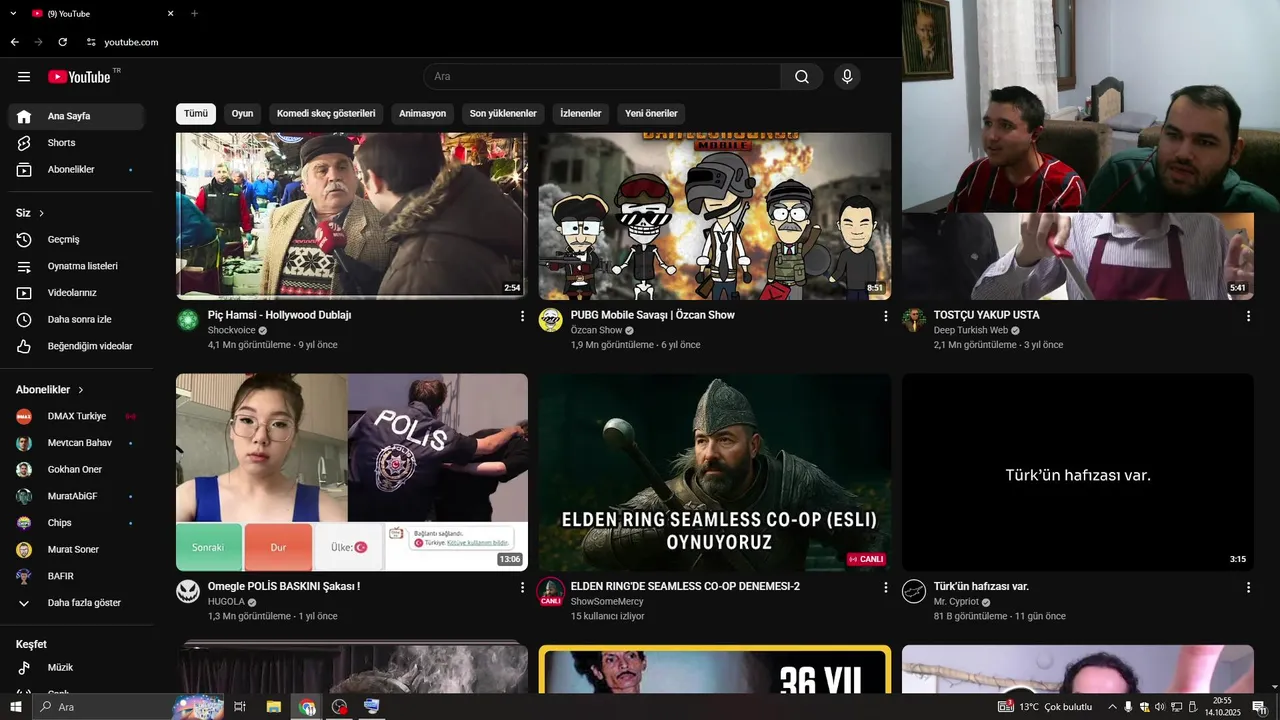Click the search magnifier button
Viewport: 1280px width, 720px height.
tap(802, 77)
